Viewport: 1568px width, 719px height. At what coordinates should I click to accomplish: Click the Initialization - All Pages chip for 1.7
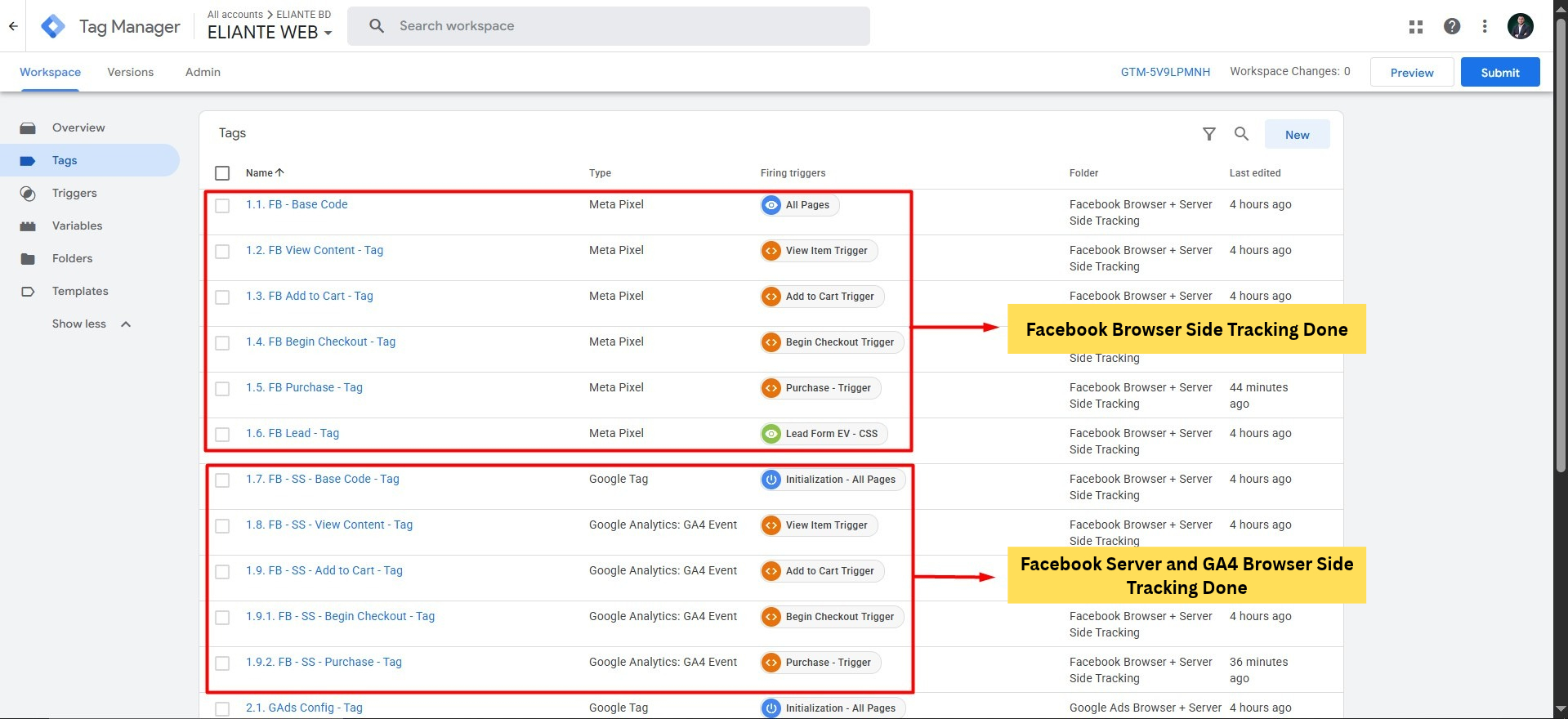(x=833, y=480)
